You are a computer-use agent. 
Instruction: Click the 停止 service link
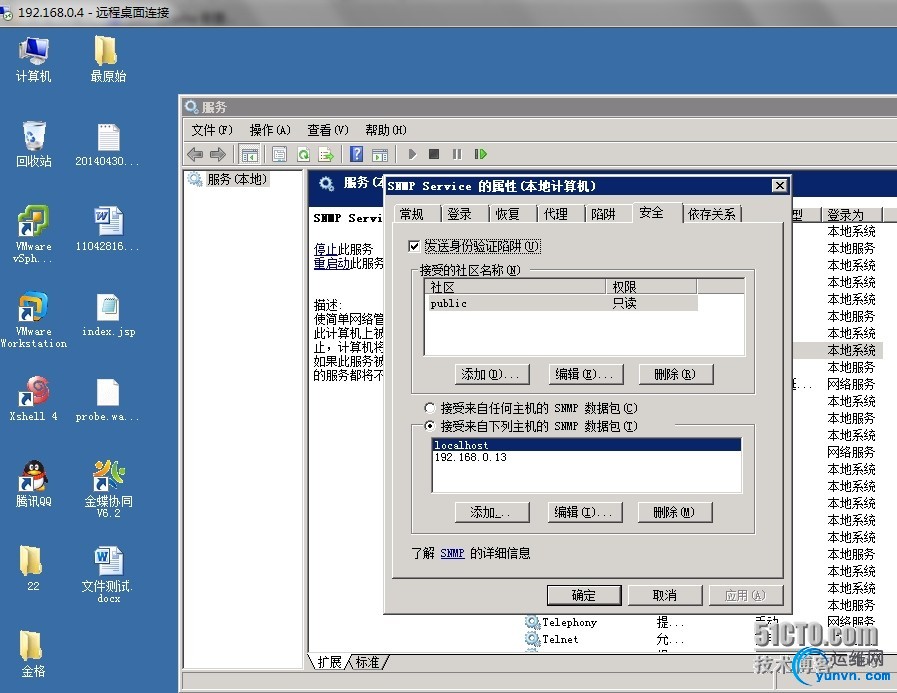(326, 250)
